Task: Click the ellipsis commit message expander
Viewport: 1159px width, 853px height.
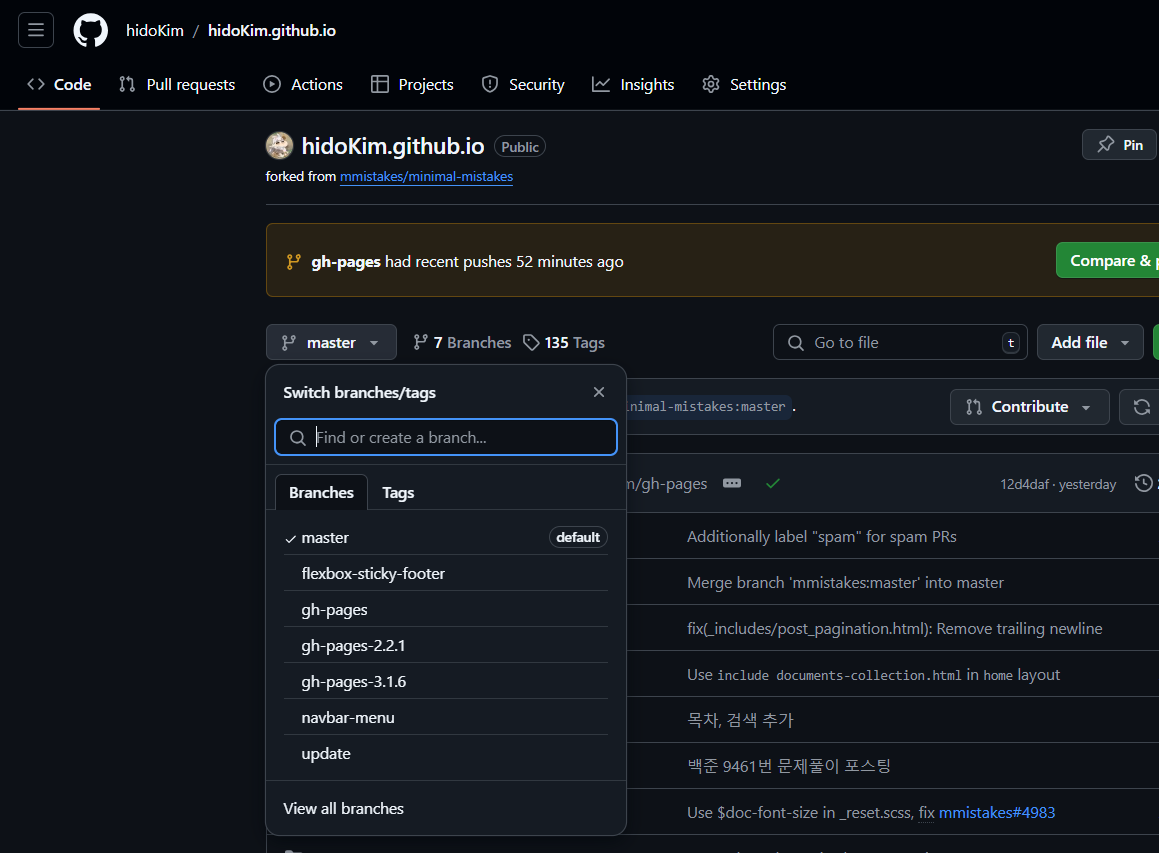Action: (x=732, y=483)
